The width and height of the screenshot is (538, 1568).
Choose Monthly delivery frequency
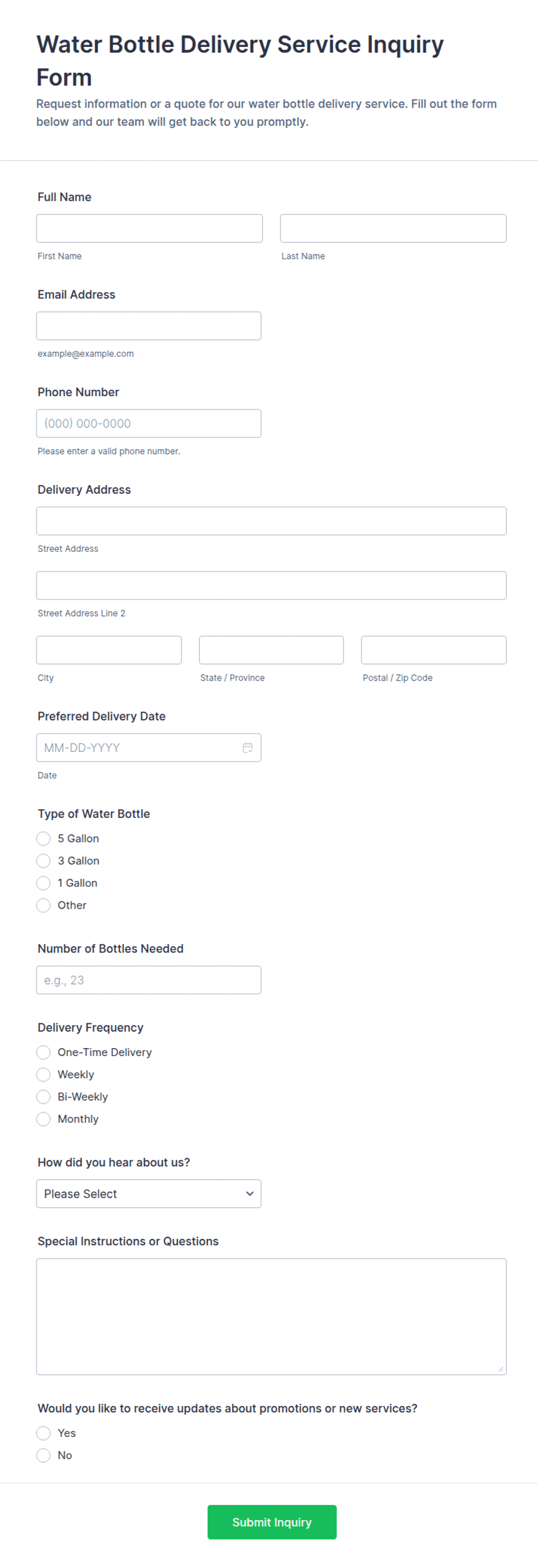coord(43,1119)
